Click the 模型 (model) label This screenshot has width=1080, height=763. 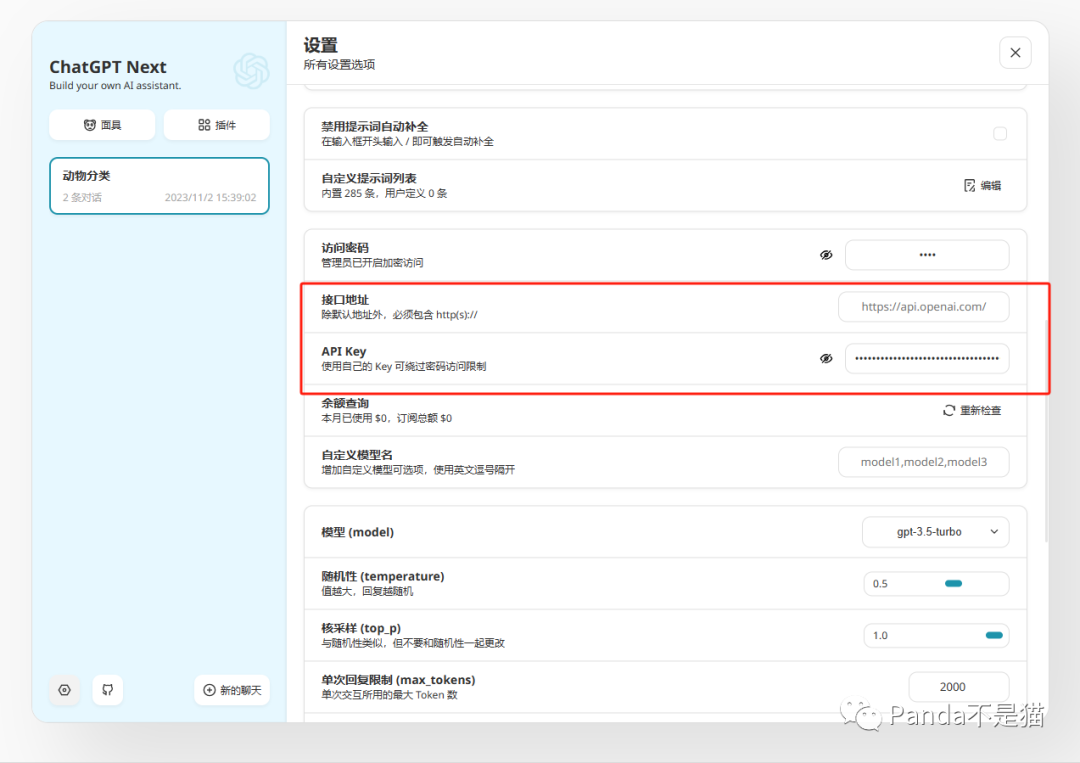357,532
